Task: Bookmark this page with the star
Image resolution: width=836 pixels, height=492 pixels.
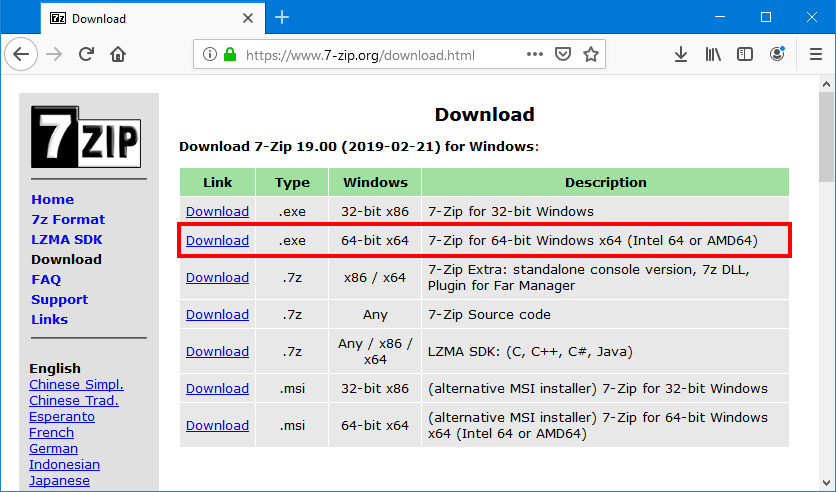Action: [591, 54]
